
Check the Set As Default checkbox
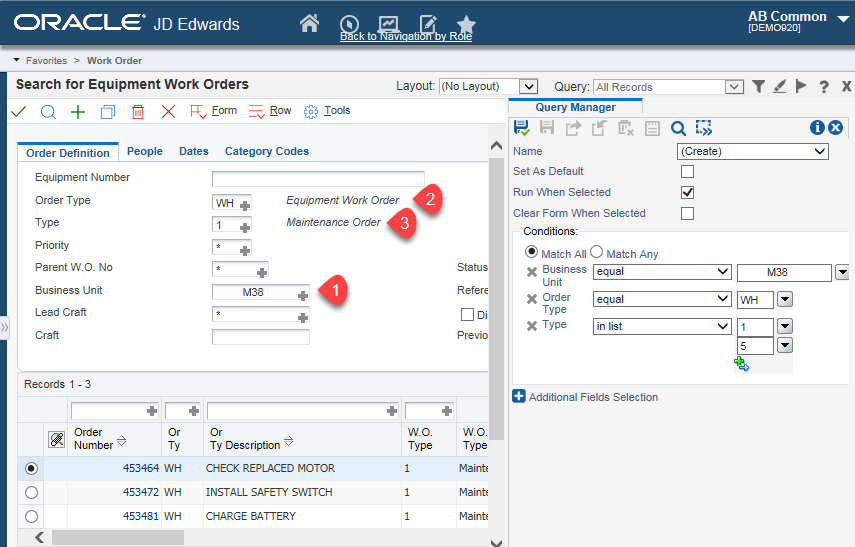(688, 171)
